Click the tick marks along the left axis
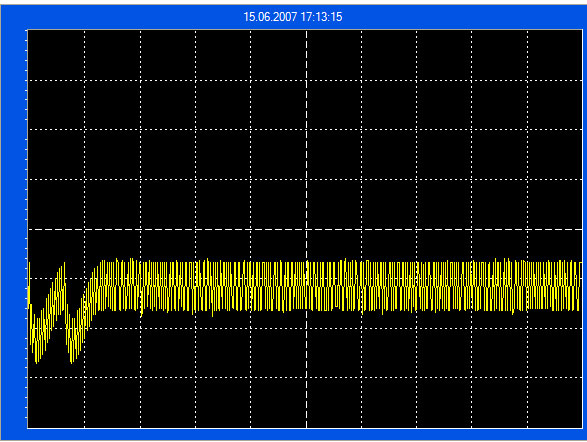587x442 pixels. (x=26, y=229)
